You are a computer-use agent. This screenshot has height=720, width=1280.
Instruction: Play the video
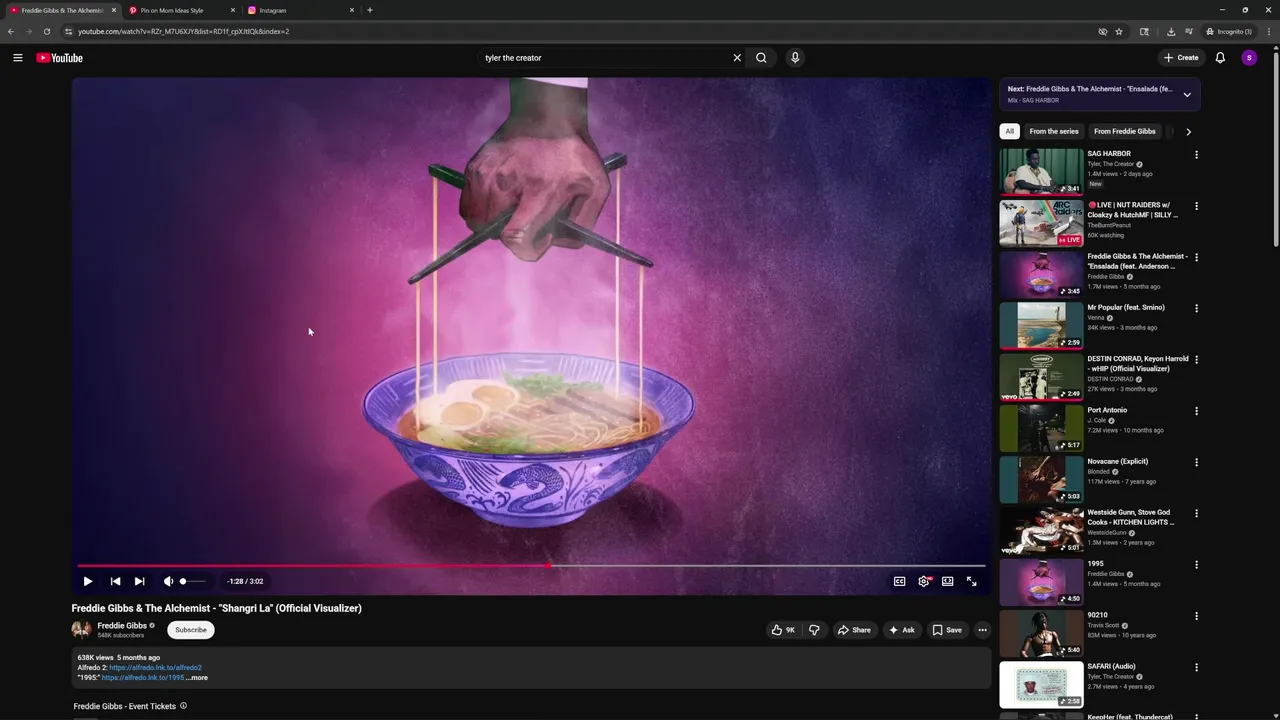(x=88, y=581)
